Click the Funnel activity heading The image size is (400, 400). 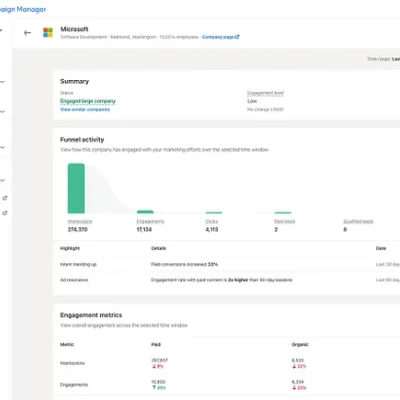pyautogui.click(x=82, y=140)
